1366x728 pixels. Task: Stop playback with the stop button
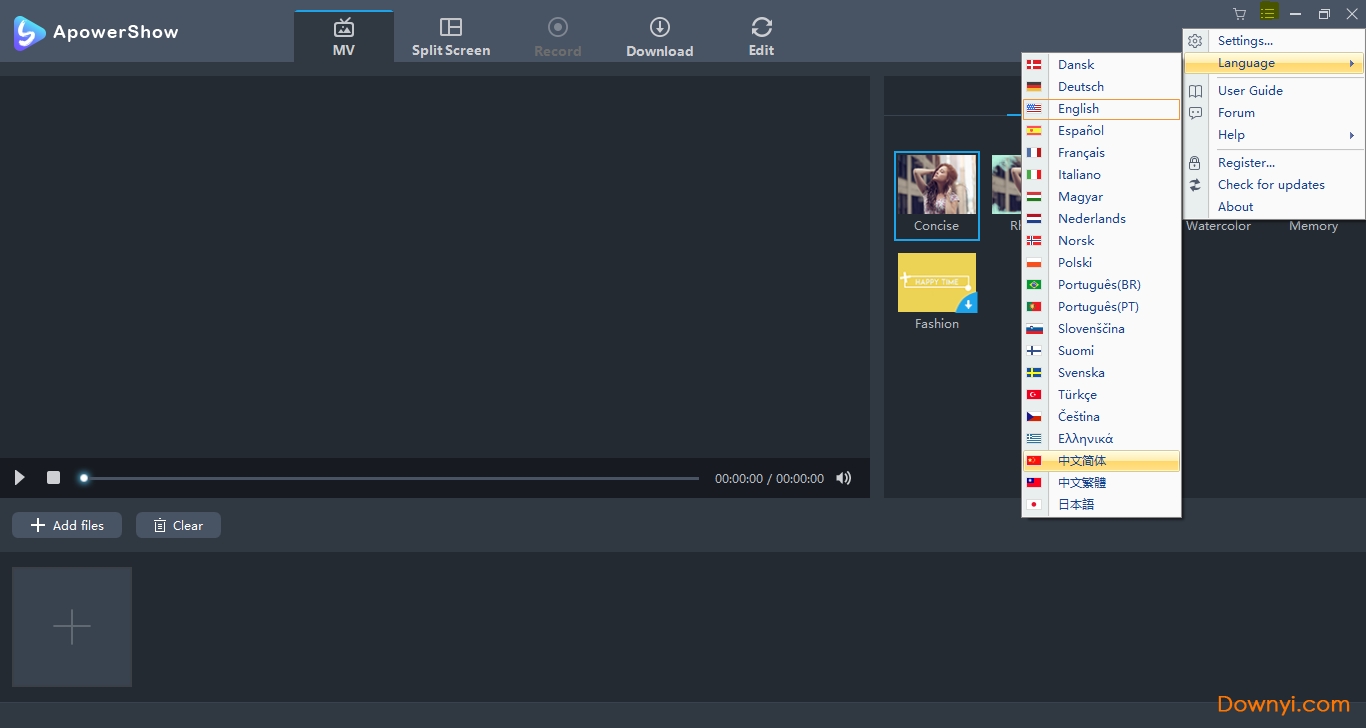pyautogui.click(x=53, y=478)
